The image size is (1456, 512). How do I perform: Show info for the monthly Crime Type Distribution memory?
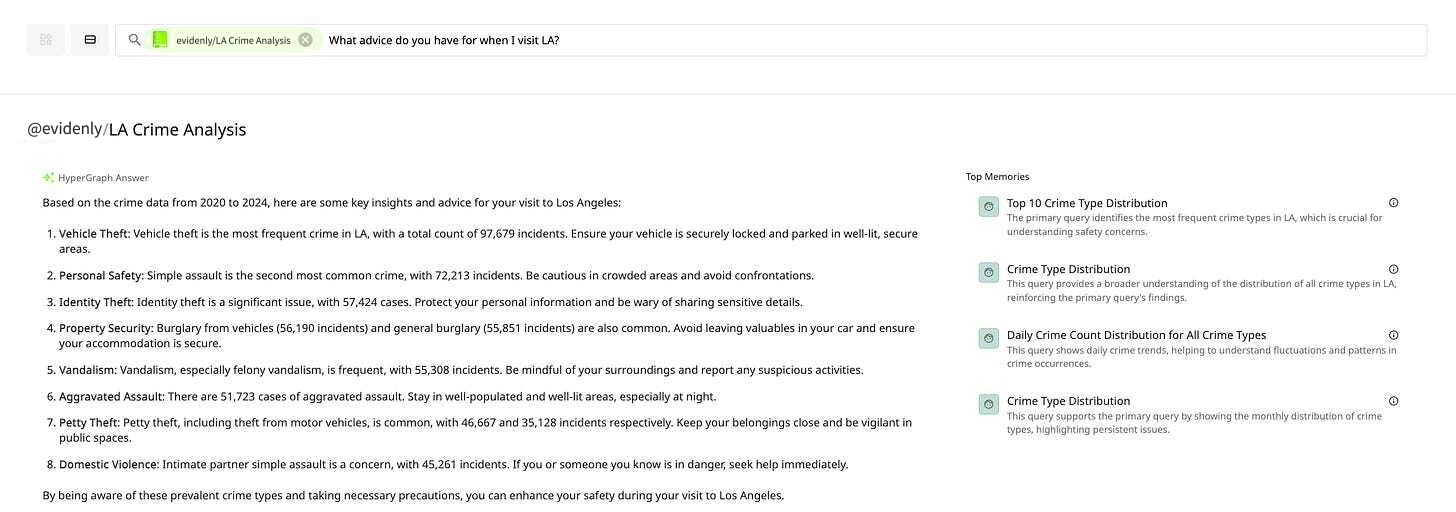pyautogui.click(x=1393, y=401)
